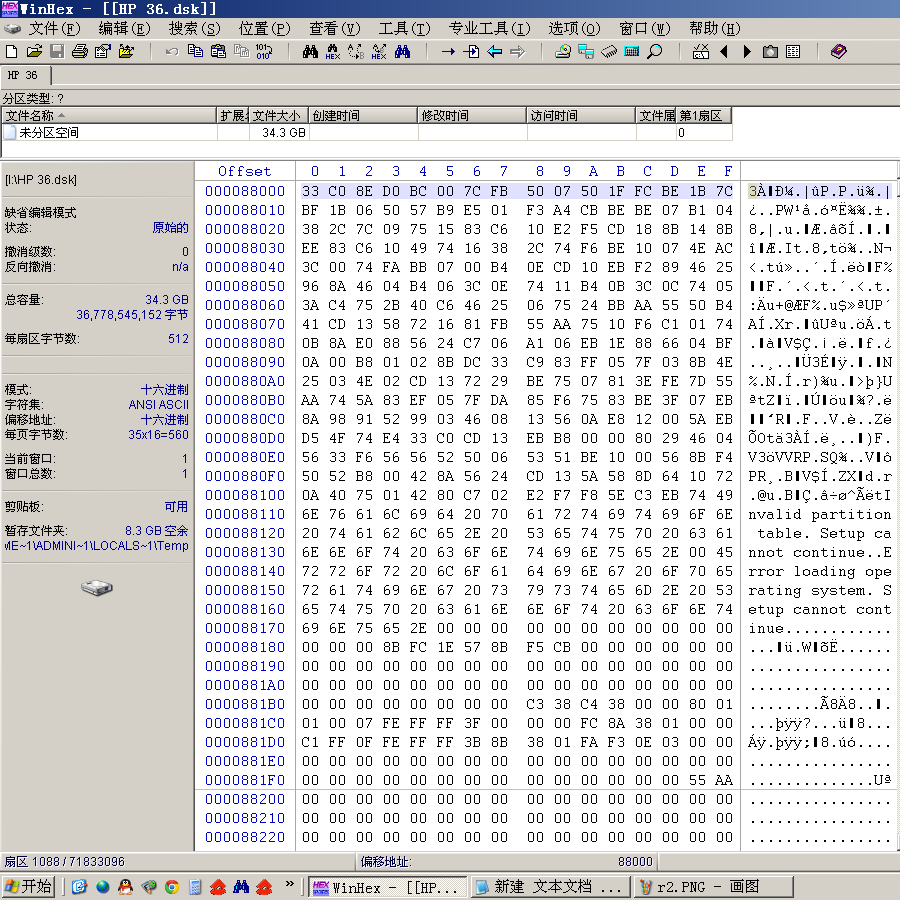Sort by the 文件名称 column header

pos(108,115)
